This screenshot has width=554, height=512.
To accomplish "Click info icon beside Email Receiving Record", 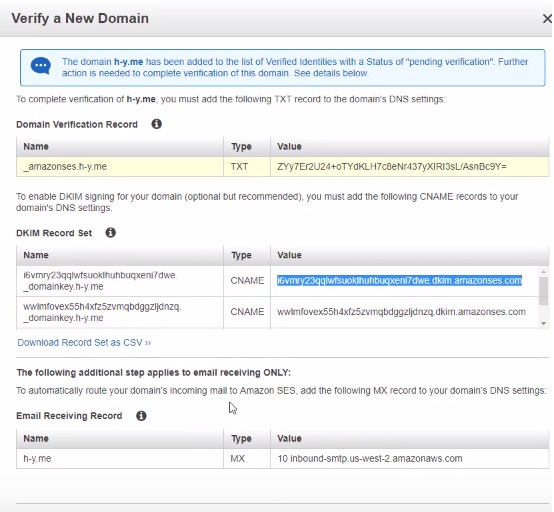I will click(141, 416).
